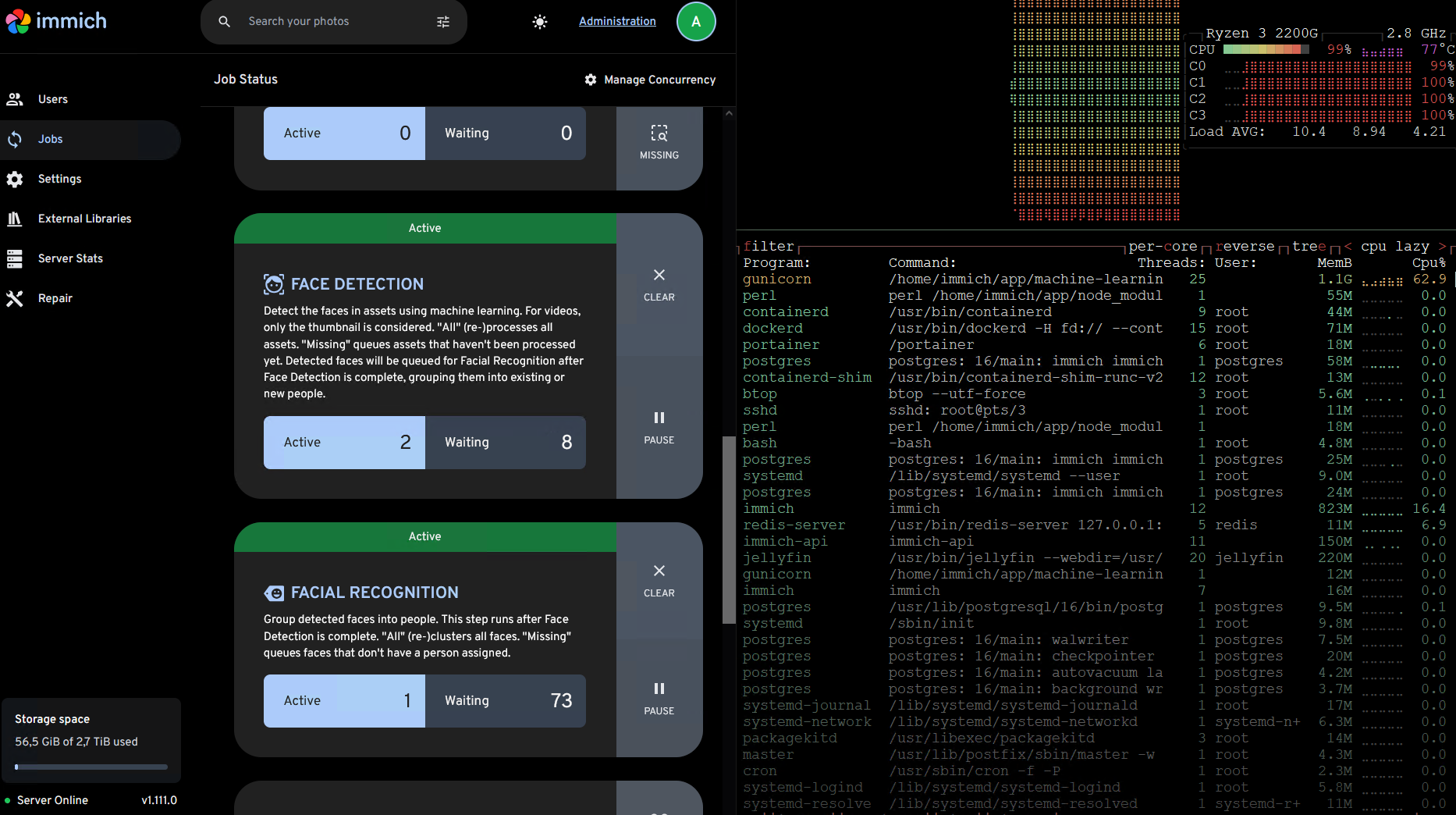1456x815 pixels.
Task: Select the packagekitd process row in btop
Action: click(1095, 738)
